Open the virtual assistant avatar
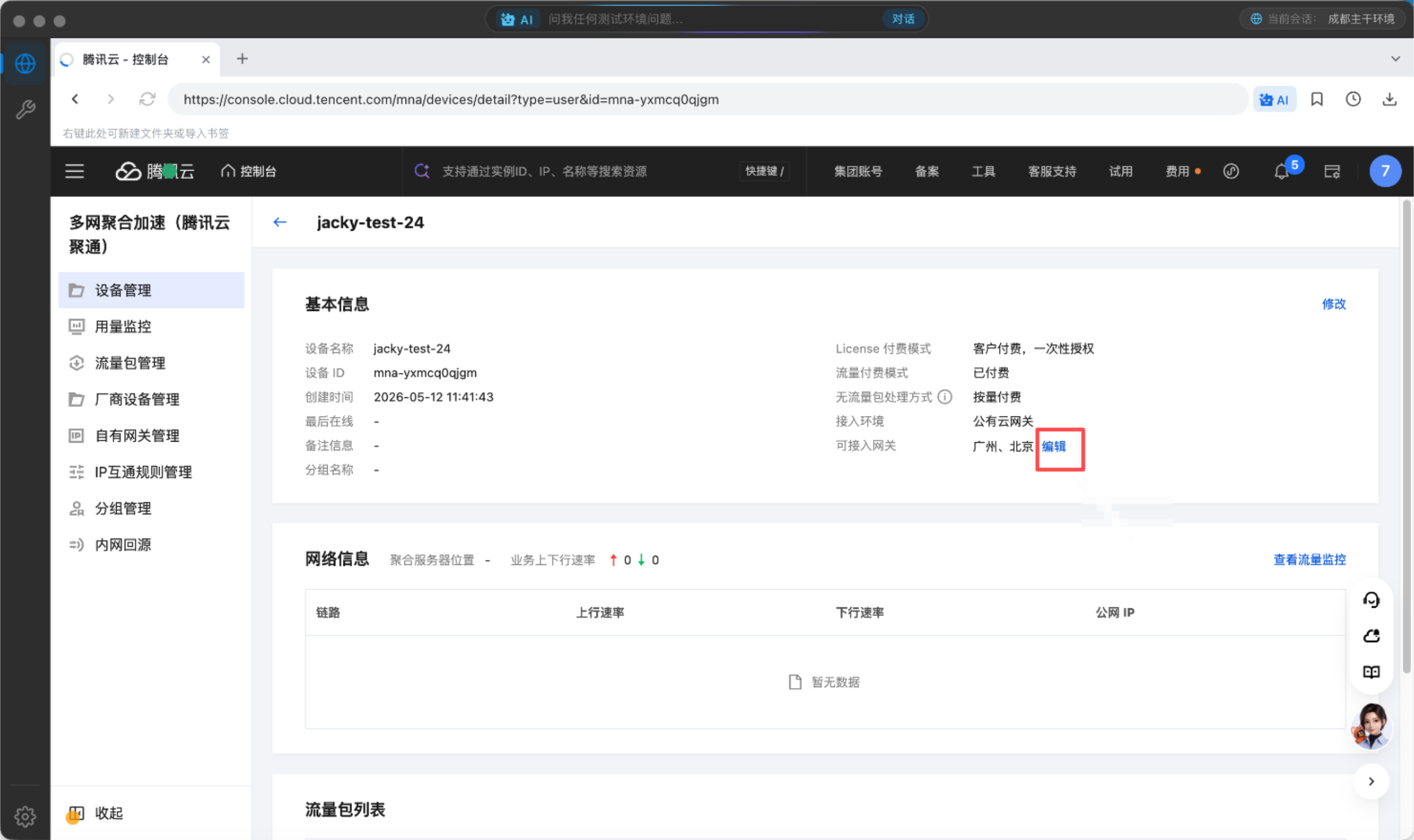Viewport: 1414px width, 840px height. point(1371,727)
